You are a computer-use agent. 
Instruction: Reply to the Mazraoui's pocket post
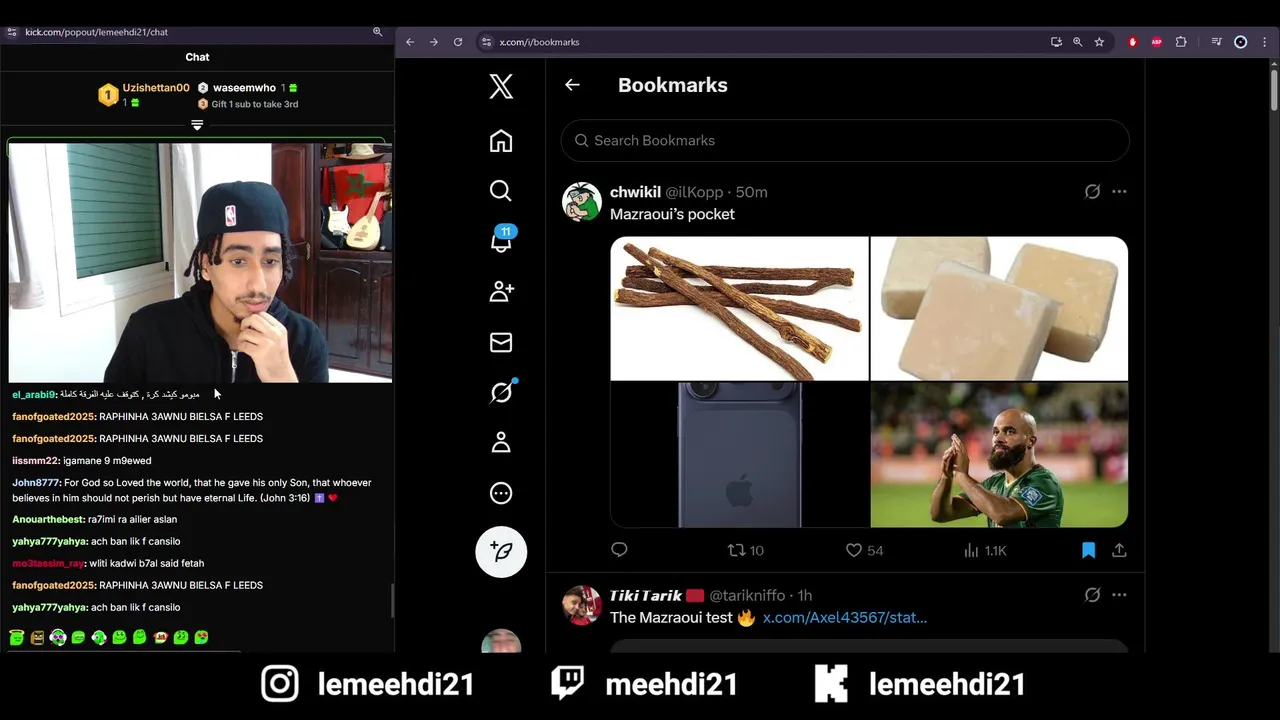click(x=619, y=550)
